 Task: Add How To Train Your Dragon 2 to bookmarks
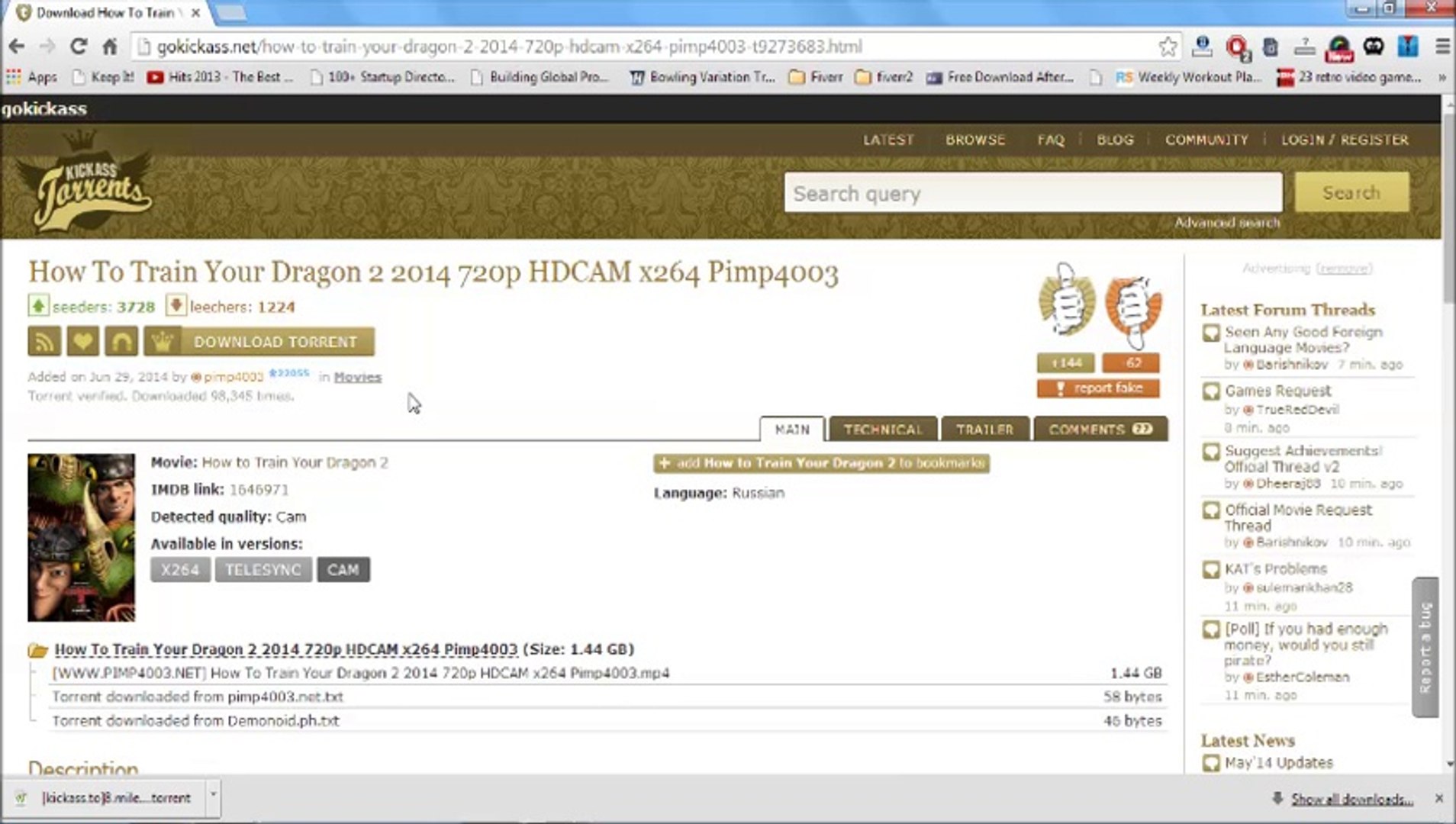821,463
